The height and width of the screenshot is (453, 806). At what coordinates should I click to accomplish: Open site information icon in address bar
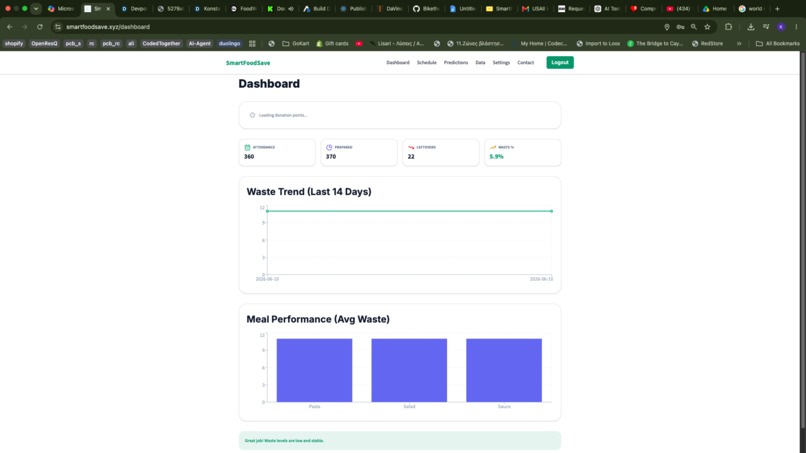click(x=58, y=27)
